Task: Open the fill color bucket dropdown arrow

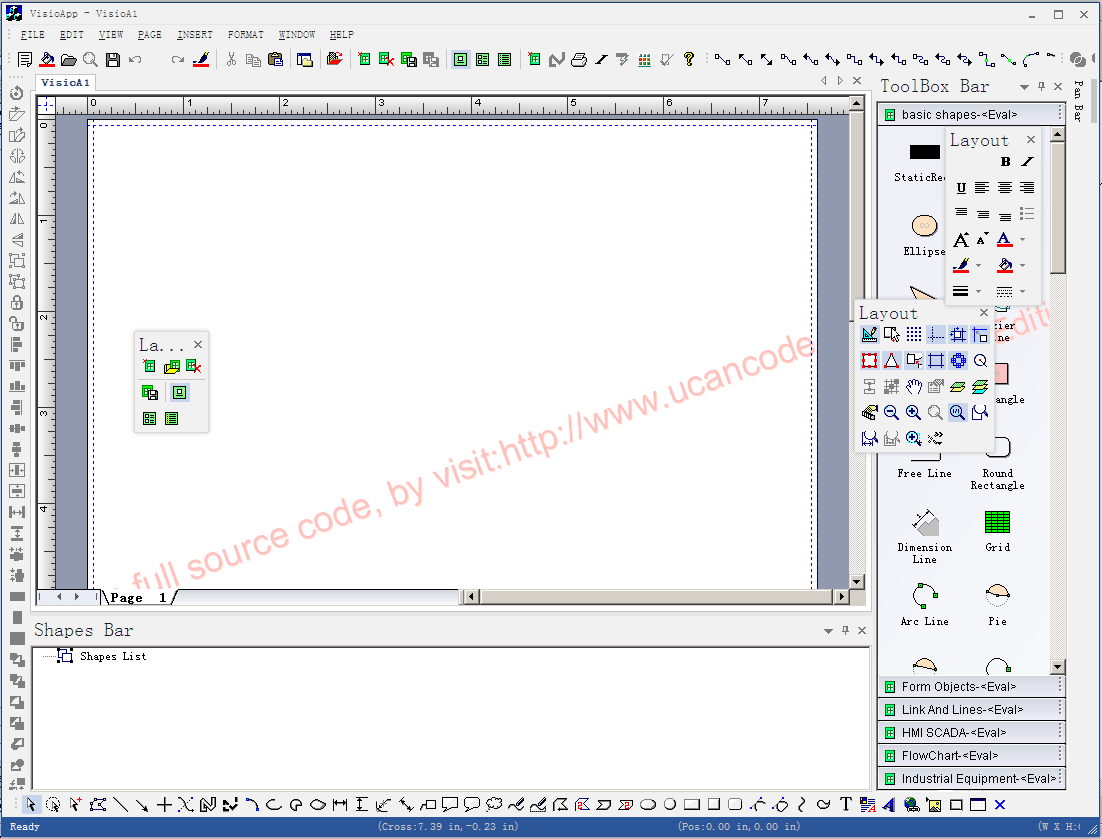Action: (x=1023, y=266)
